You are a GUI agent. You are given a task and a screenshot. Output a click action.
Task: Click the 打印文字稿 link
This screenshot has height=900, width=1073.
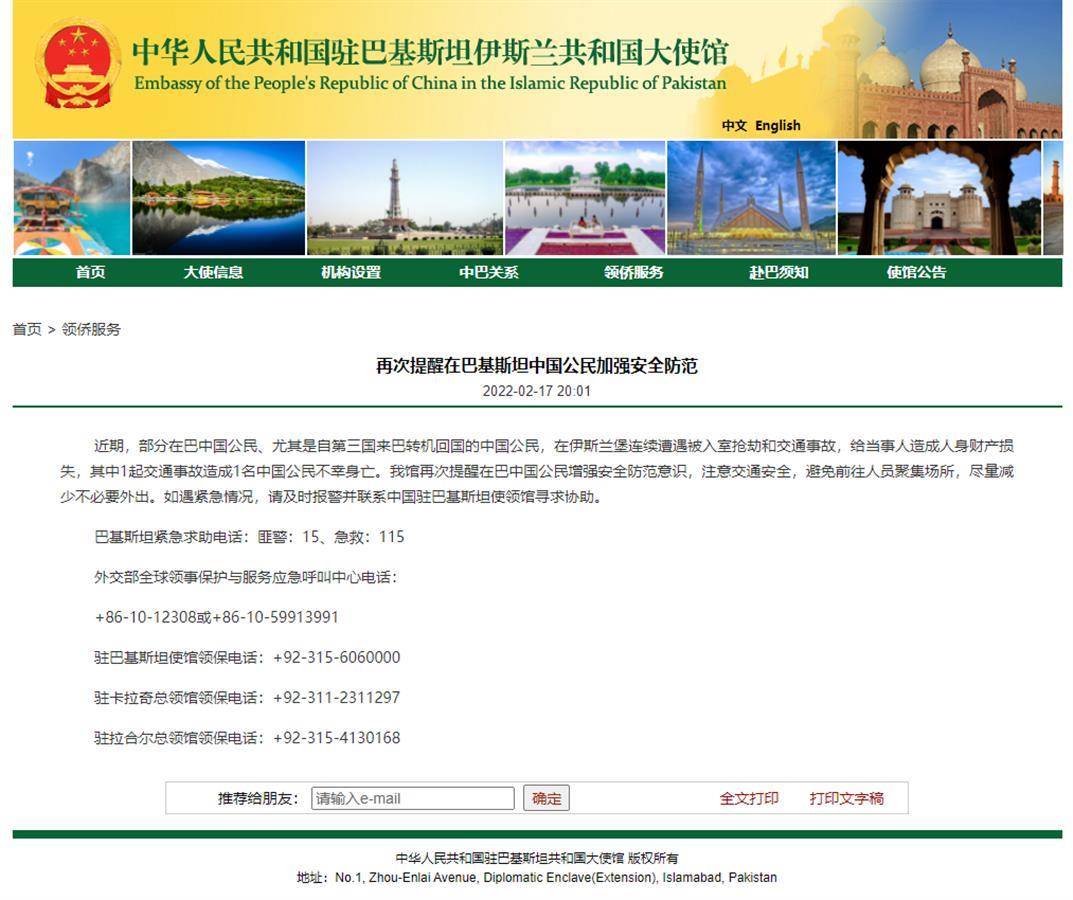pos(846,799)
